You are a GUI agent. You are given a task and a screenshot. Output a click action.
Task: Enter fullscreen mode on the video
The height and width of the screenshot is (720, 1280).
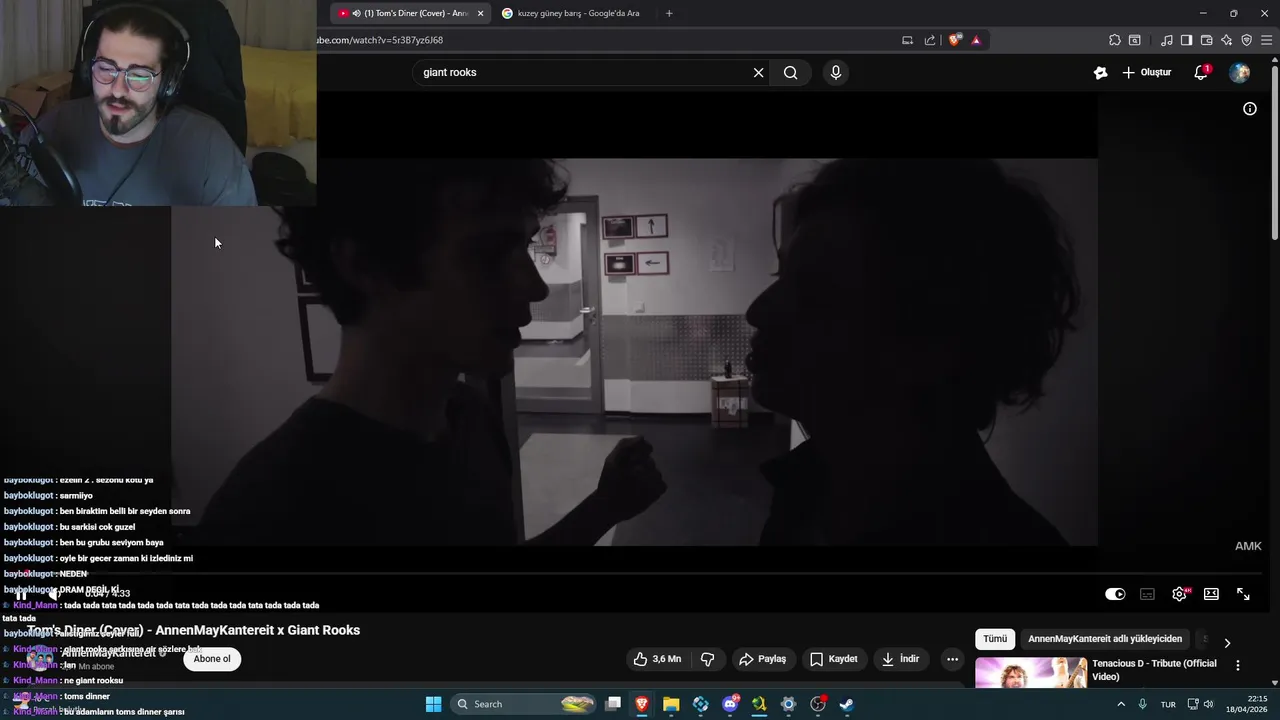pos(1243,594)
